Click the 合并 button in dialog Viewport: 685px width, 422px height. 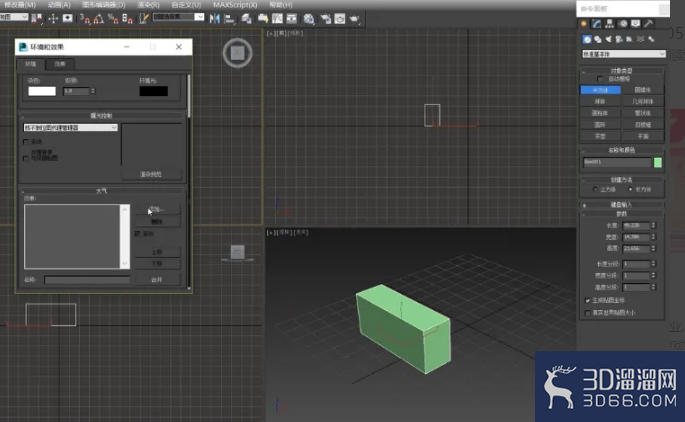coord(157,280)
